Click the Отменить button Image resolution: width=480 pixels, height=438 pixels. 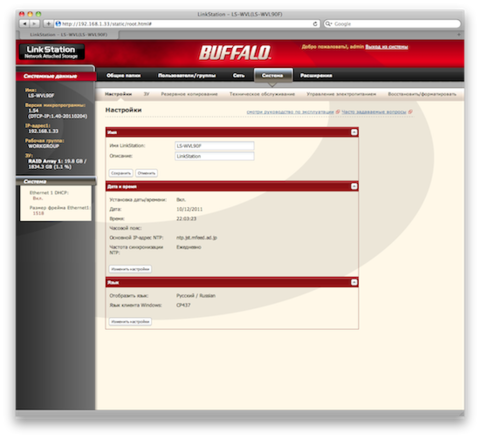(x=146, y=173)
